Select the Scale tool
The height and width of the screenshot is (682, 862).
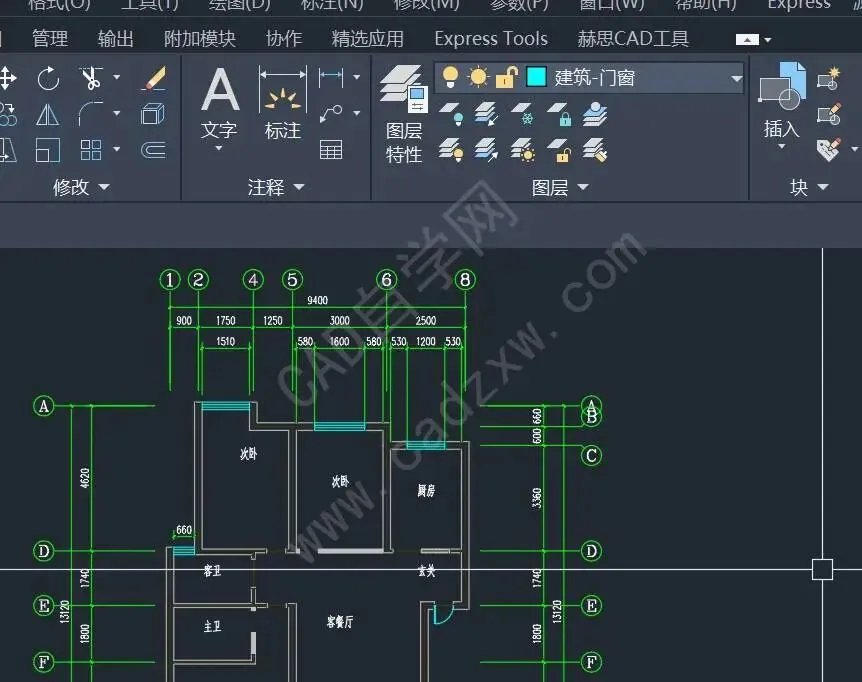[48, 149]
